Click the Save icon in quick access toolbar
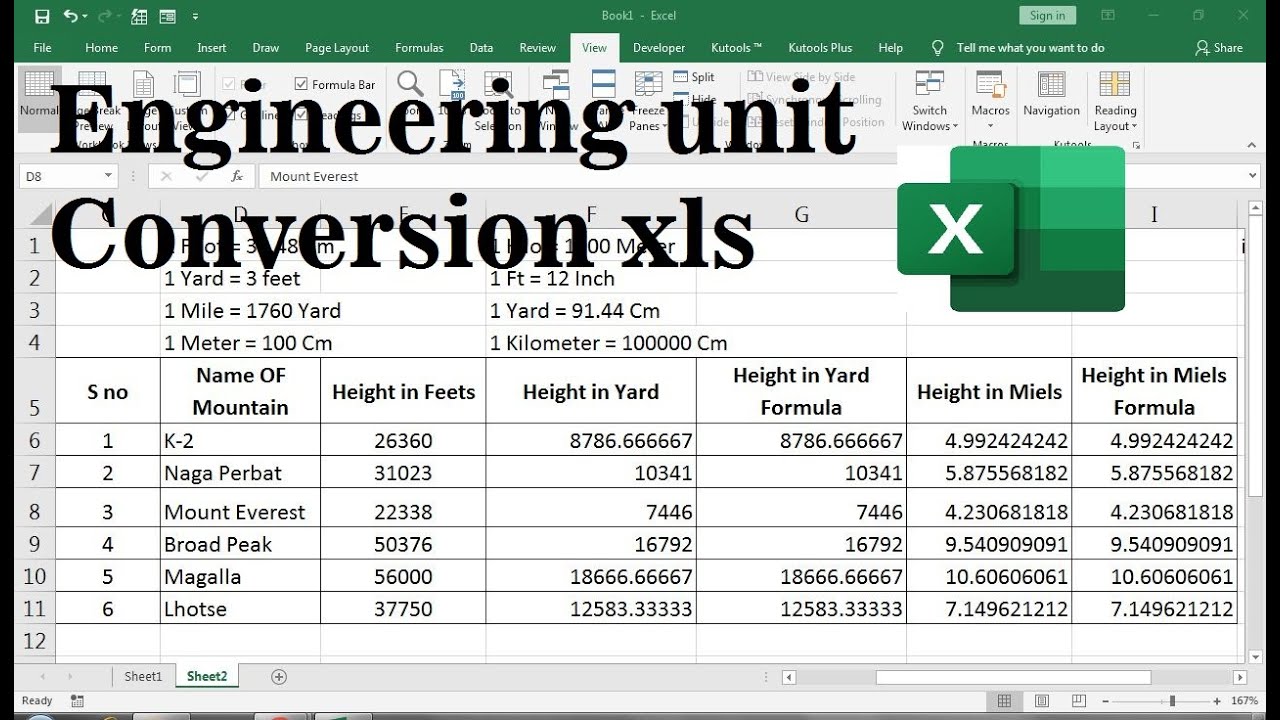The image size is (1280, 720). coord(42,16)
